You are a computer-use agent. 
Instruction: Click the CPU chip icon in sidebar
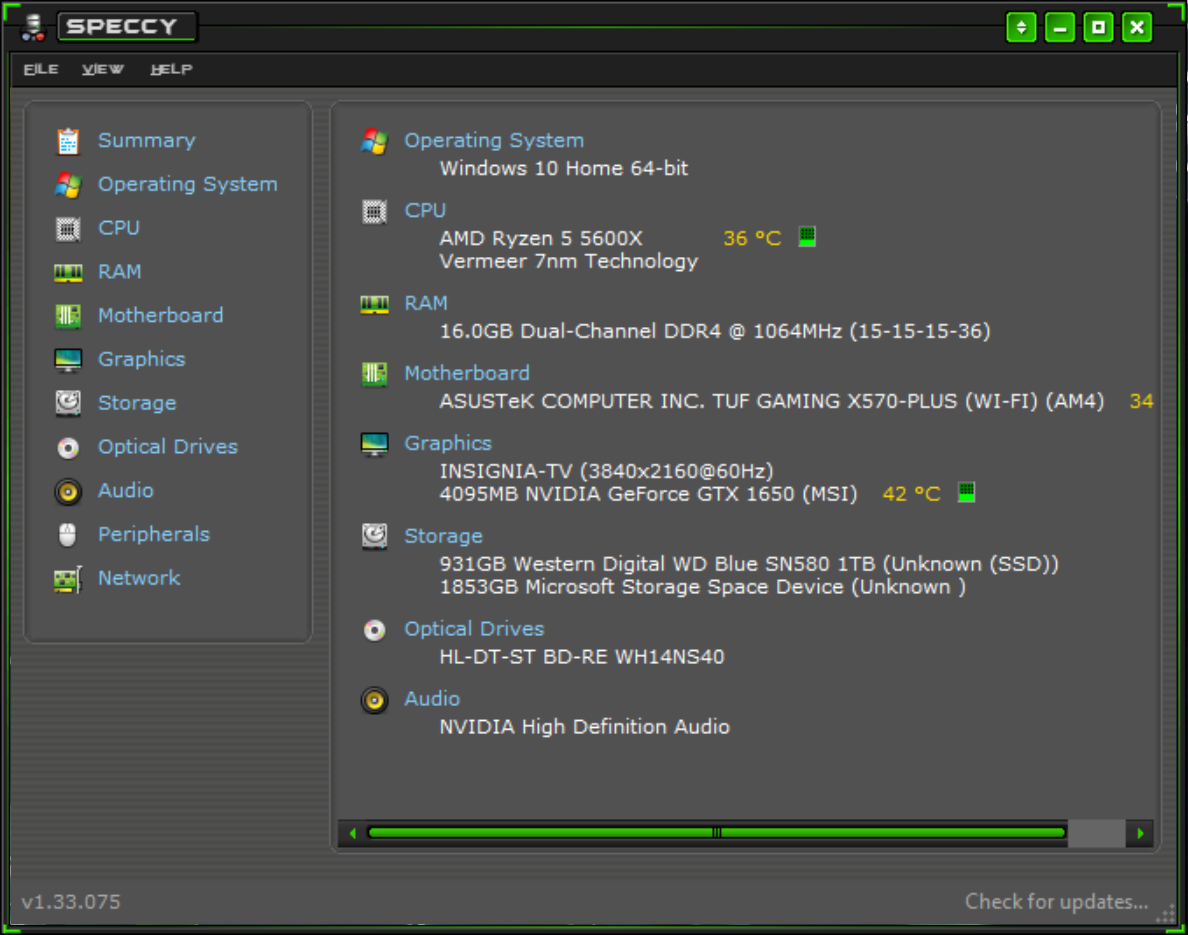68,229
